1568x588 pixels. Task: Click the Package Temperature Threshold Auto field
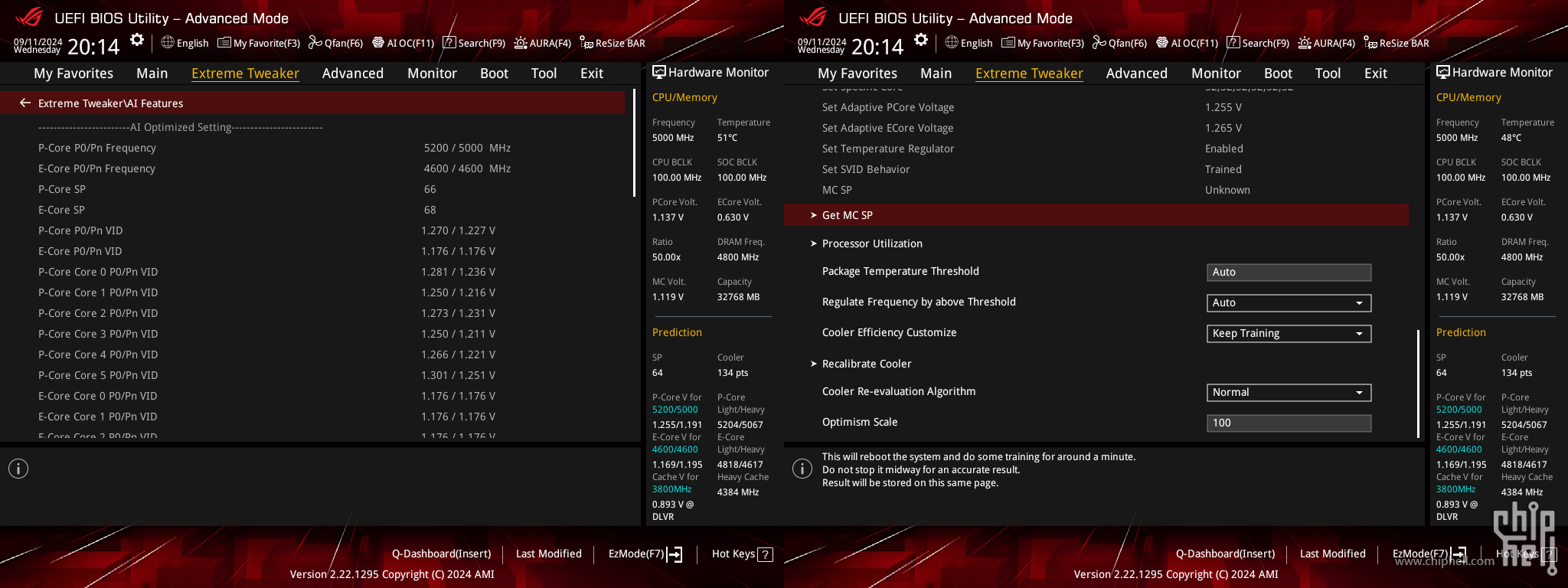tap(1289, 272)
